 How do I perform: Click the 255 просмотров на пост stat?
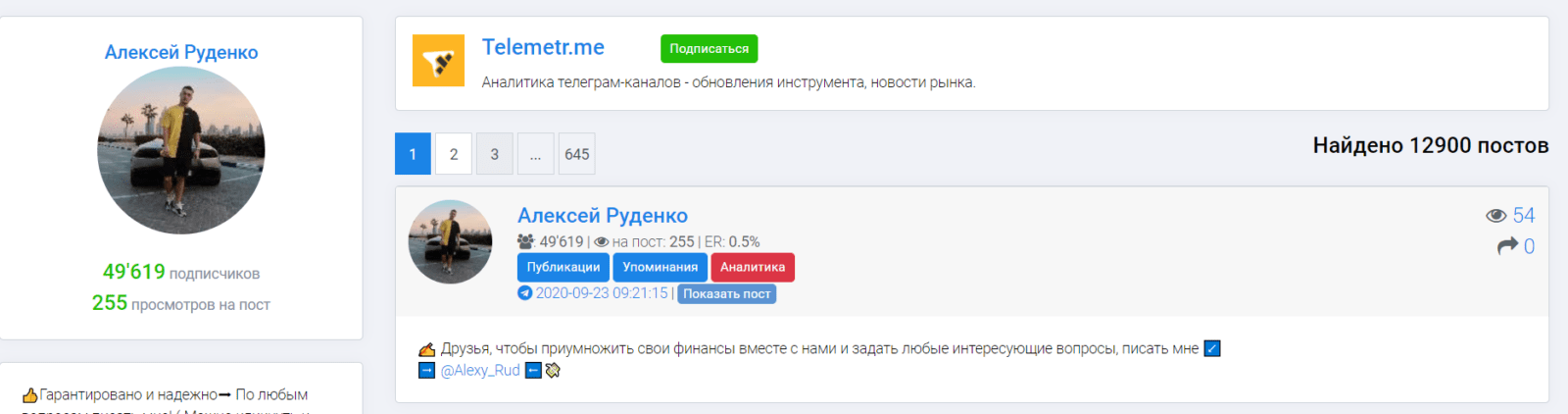point(181,303)
